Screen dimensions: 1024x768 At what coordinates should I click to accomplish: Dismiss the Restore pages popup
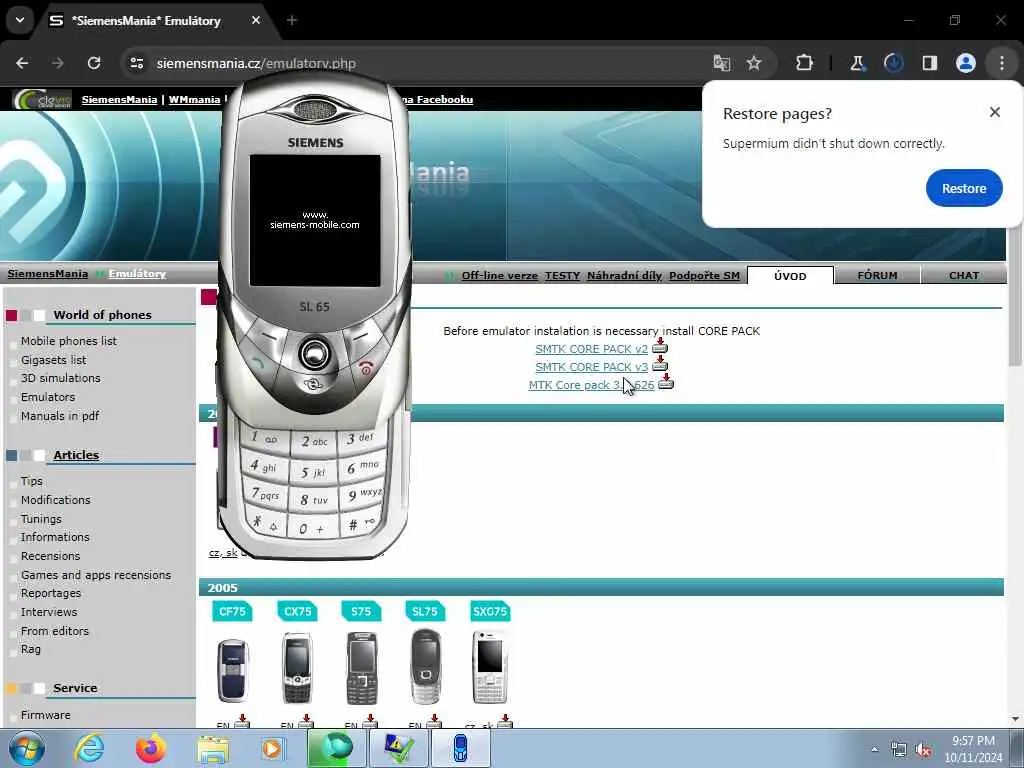[995, 112]
